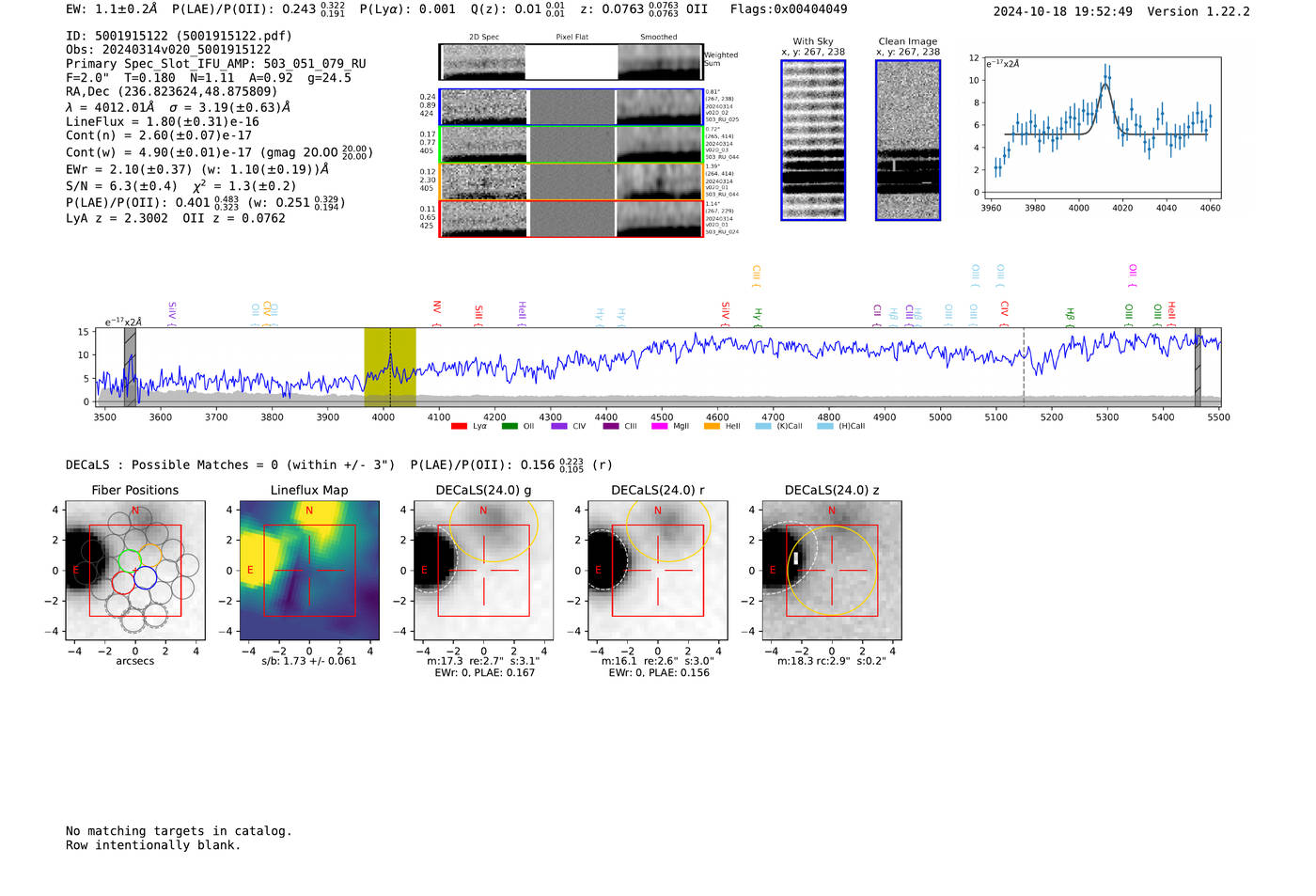
Task: Click the red fiber circle in Fiber Positions
Action: click(x=123, y=582)
